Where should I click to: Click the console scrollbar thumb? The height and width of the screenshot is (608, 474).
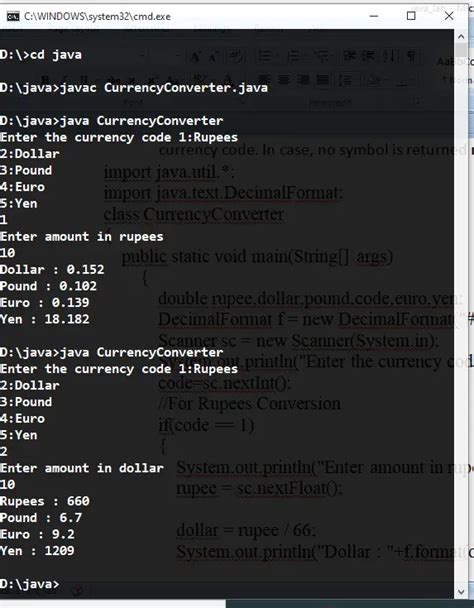pyautogui.click(x=461, y=50)
